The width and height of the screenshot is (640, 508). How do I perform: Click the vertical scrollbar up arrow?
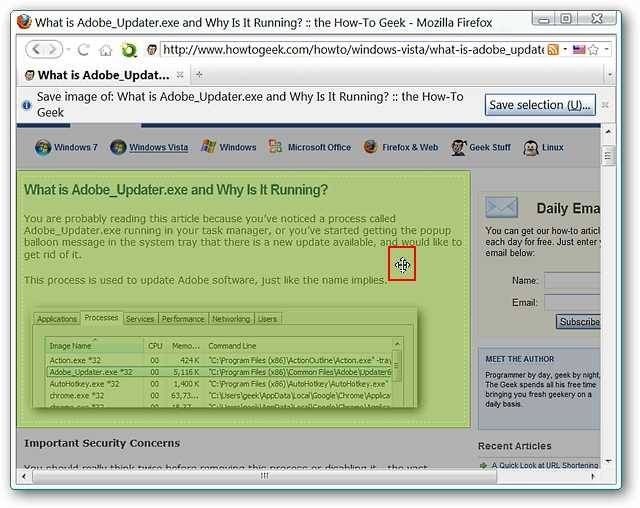608,132
